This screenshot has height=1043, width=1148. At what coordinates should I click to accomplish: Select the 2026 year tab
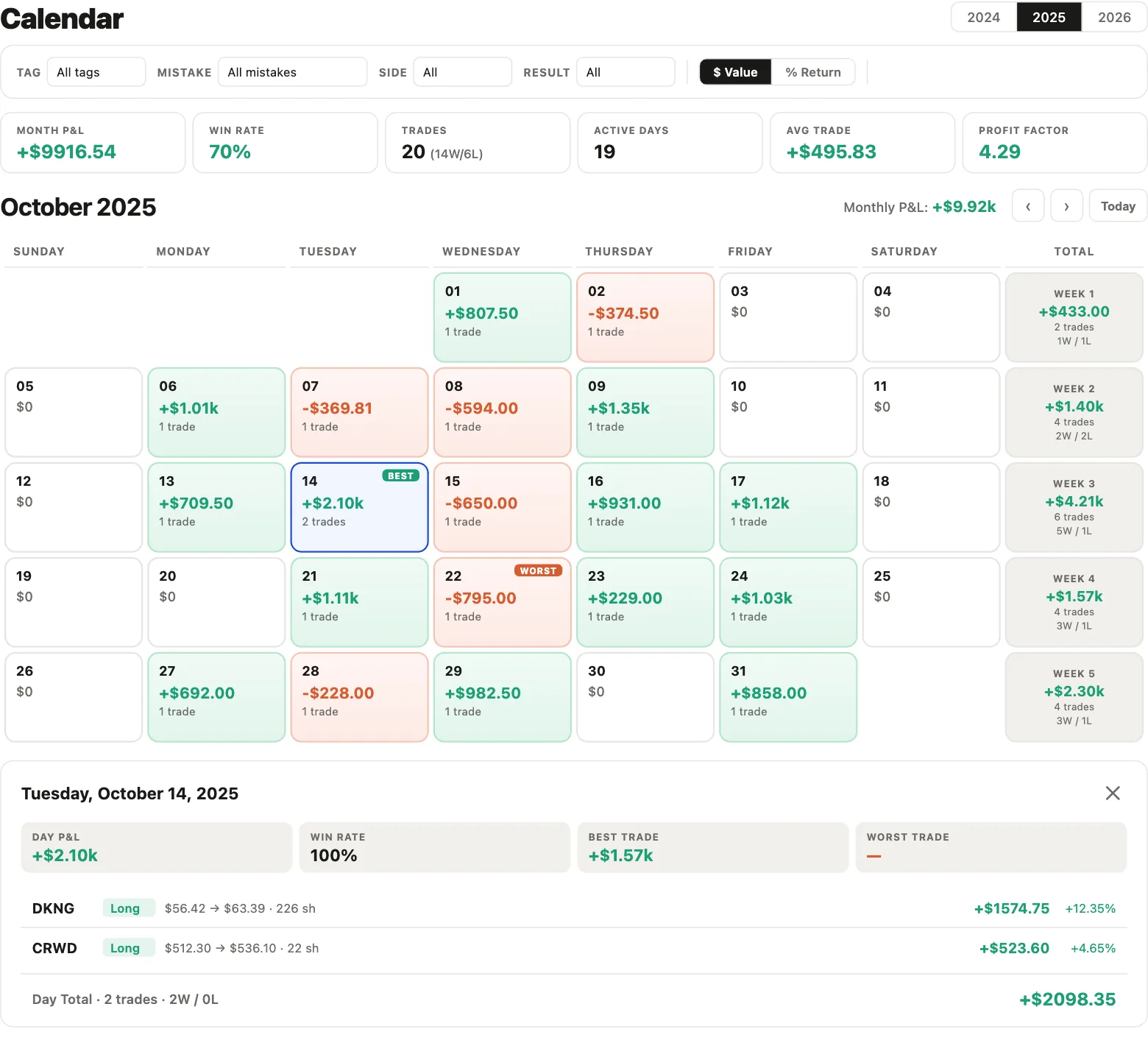[1114, 17]
